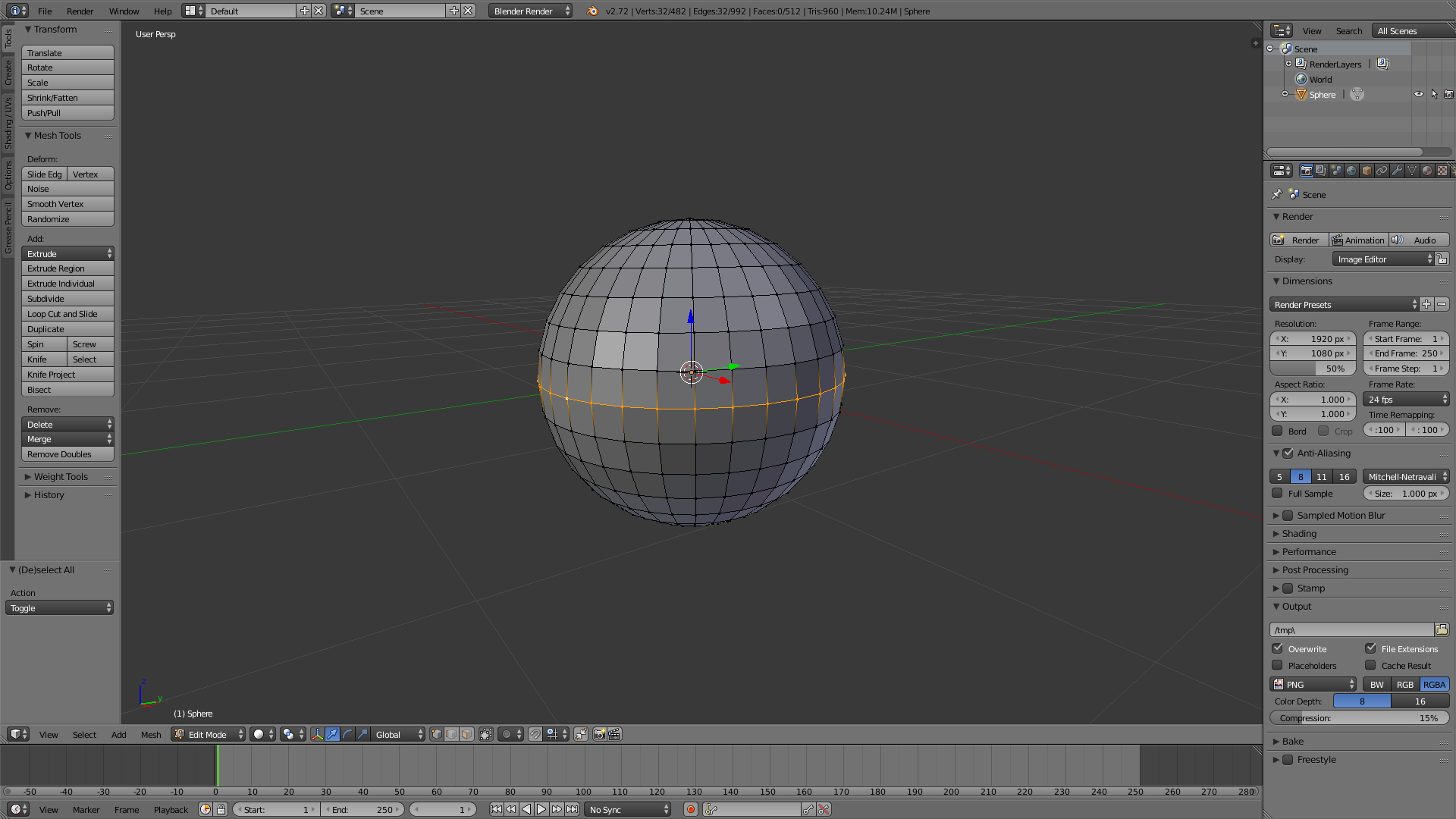The width and height of the screenshot is (1456, 819).
Task: Switch to face select mode cube icon
Action: (x=466, y=734)
